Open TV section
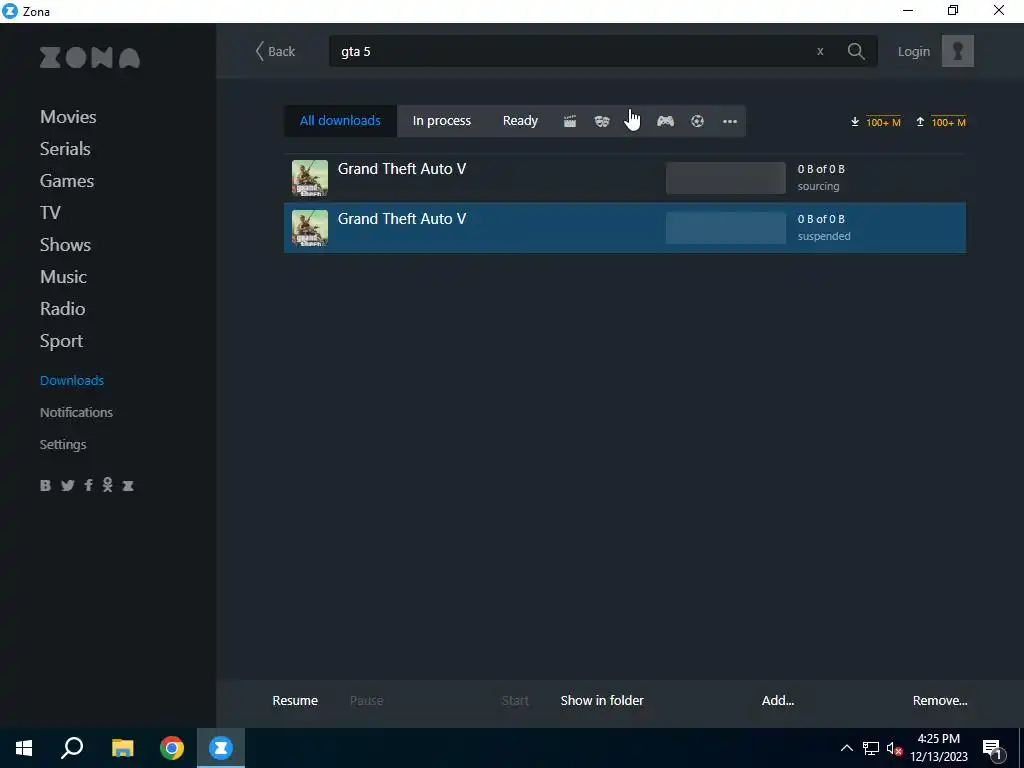1024x768 pixels. 50,212
